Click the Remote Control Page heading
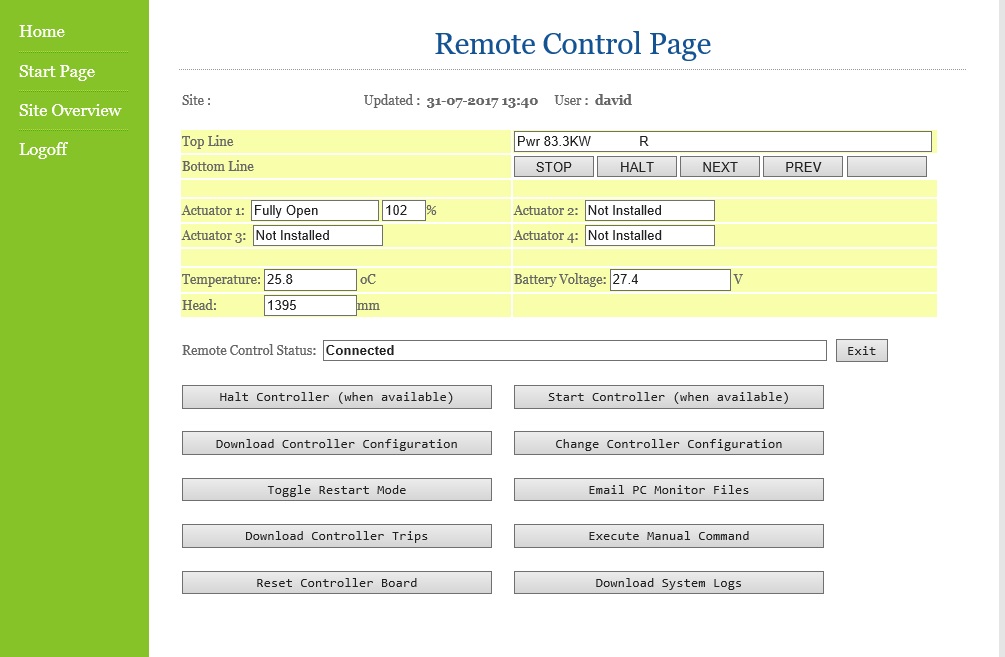The width and height of the screenshot is (1005, 657). 572,44
